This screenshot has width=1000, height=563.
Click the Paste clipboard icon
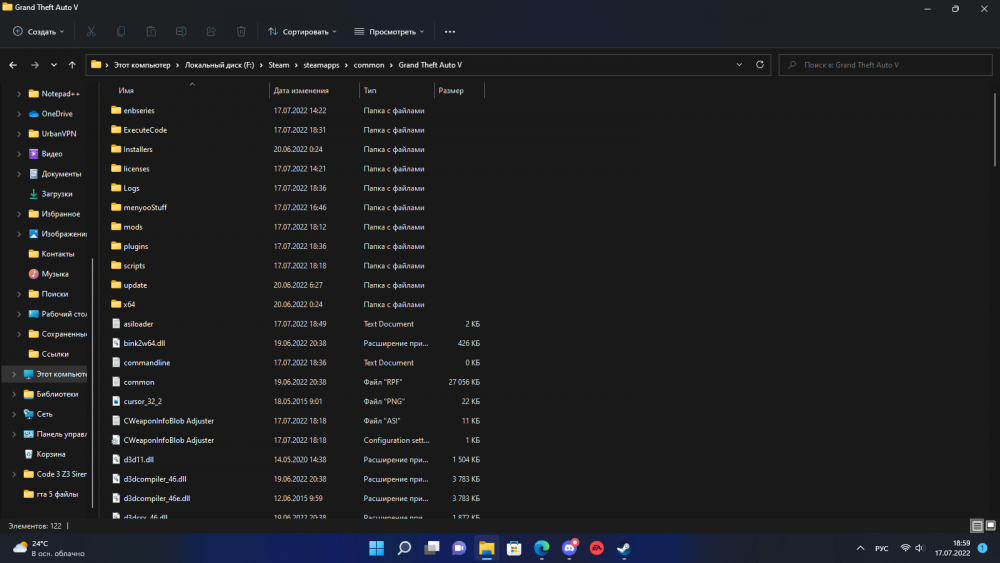[x=151, y=31]
